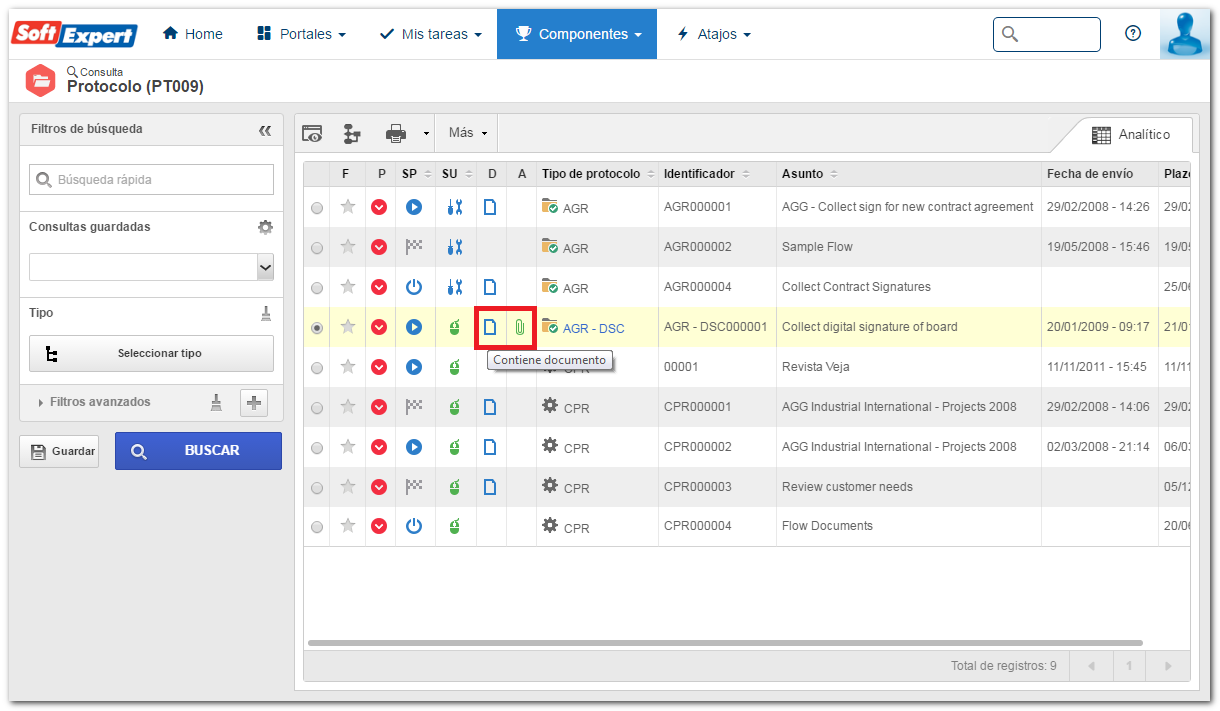Screen dimensions: 1220x711
Task: Click the print toolbar icon
Action: click(x=396, y=133)
